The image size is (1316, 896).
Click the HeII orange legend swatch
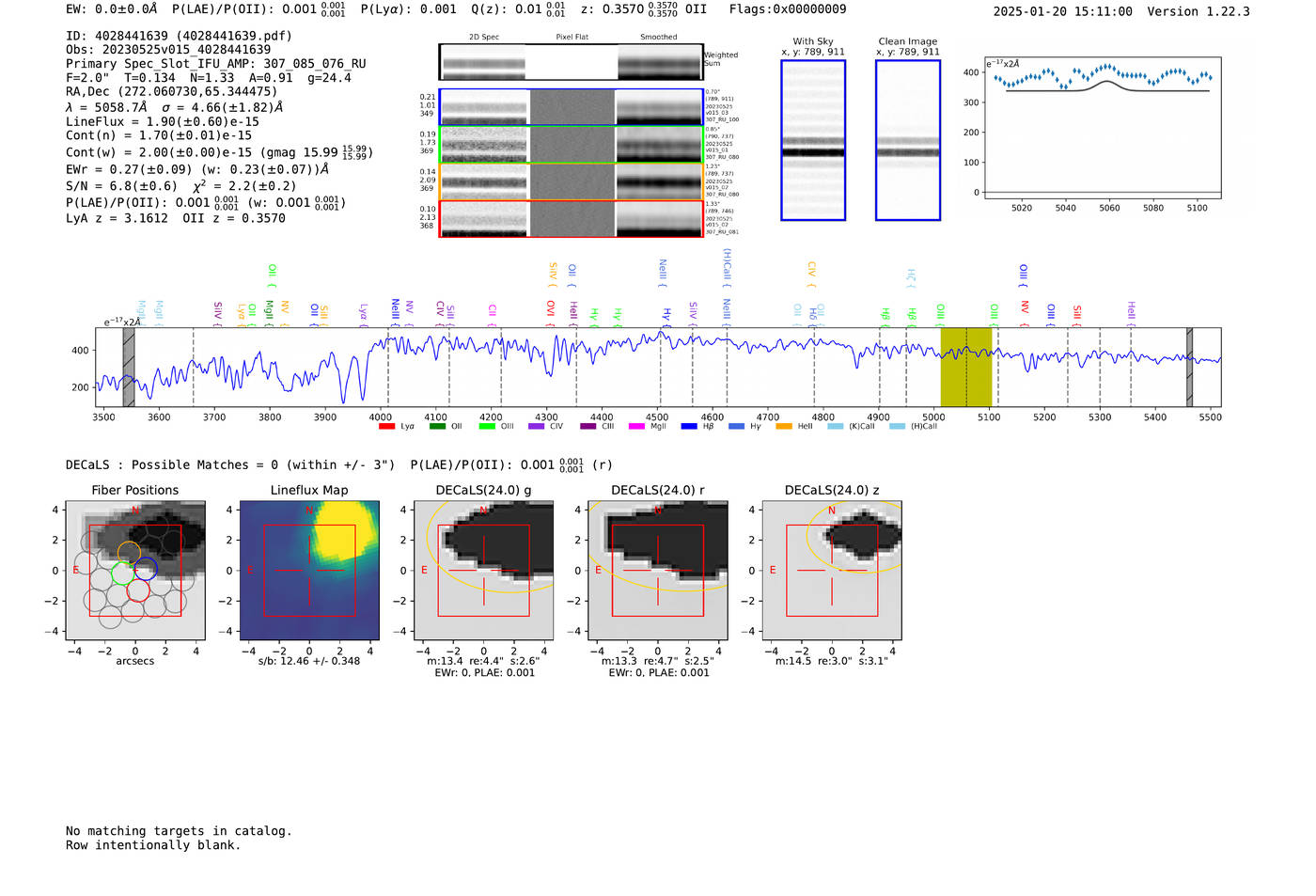click(784, 427)
